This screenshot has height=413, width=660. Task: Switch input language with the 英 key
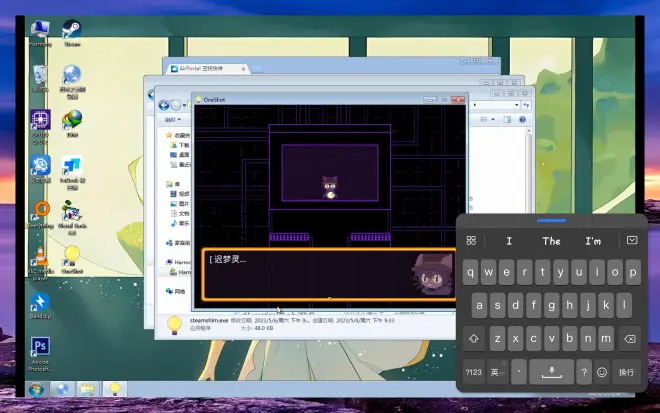497,372
